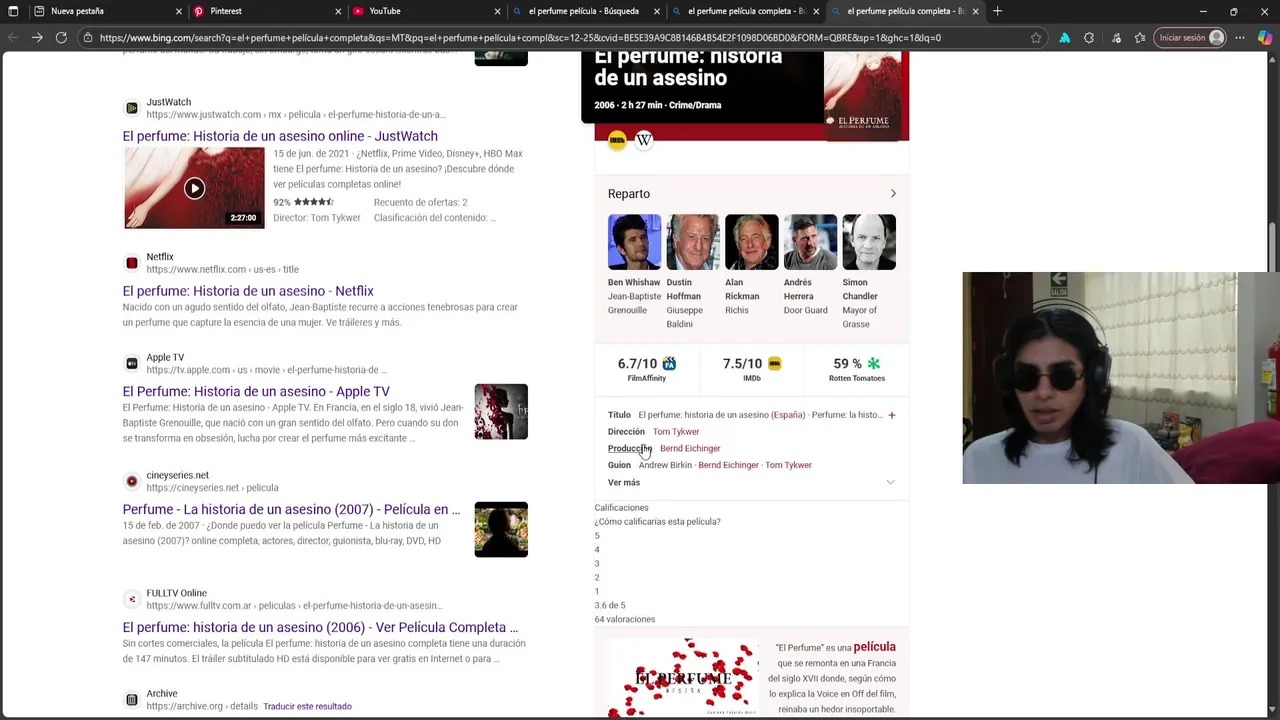
Task: Click Traducir este resultado link
Action: (x=307, y=706)
